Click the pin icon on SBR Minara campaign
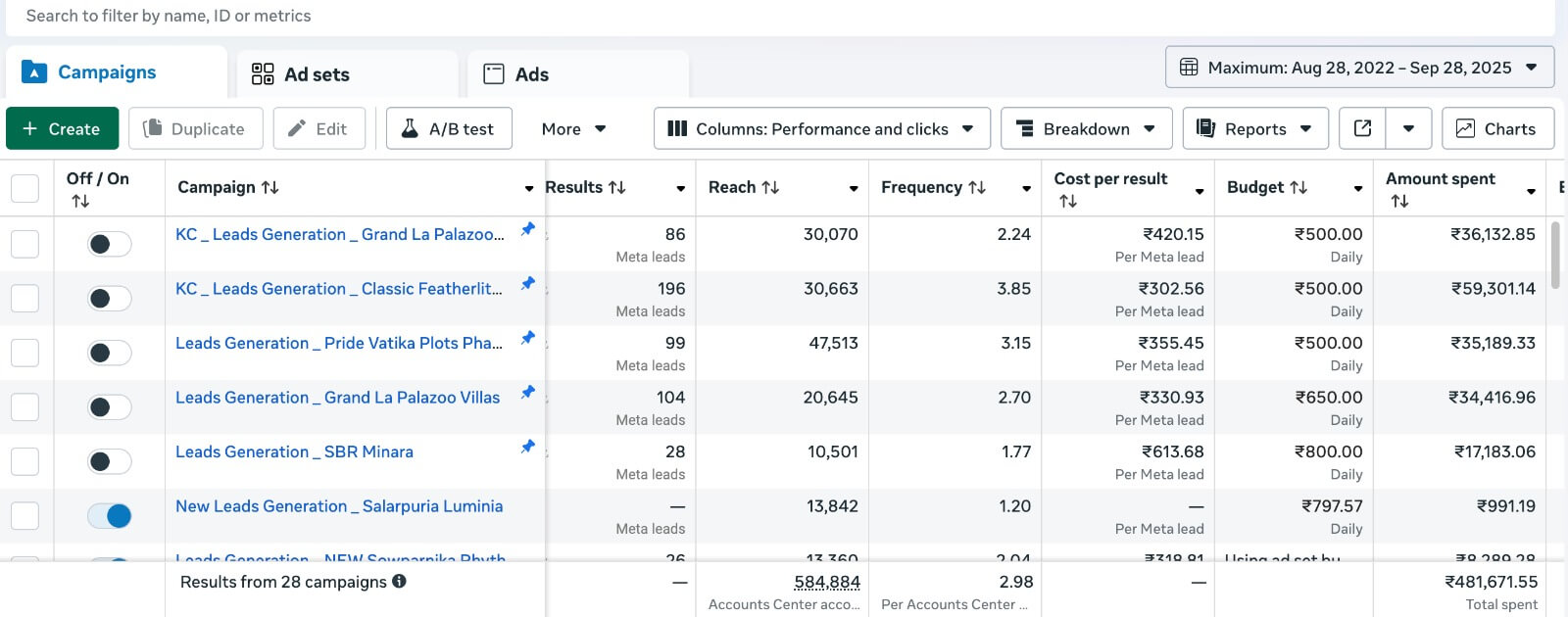This screenshot has width=1568, height=617. (527, 447)
